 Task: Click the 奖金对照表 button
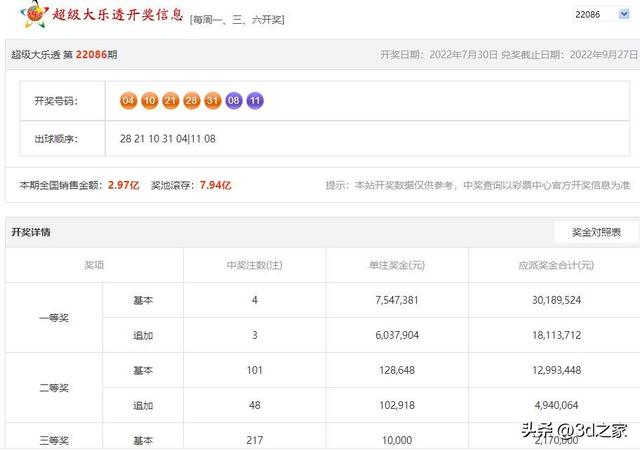click(x=596, y=232)
